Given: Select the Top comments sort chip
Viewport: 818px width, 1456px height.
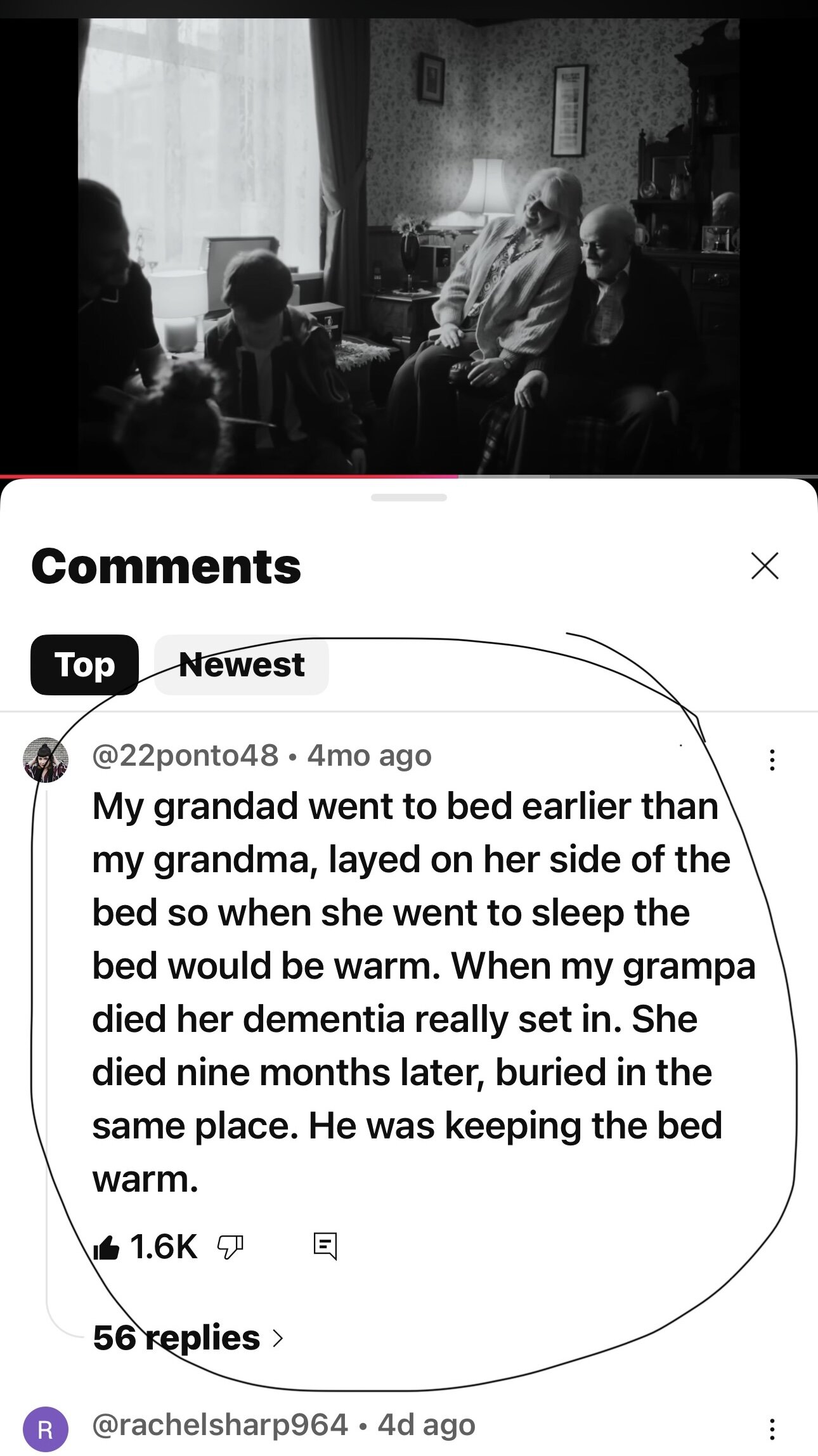Looking at the screenshot, I should (x=84, y=665).
